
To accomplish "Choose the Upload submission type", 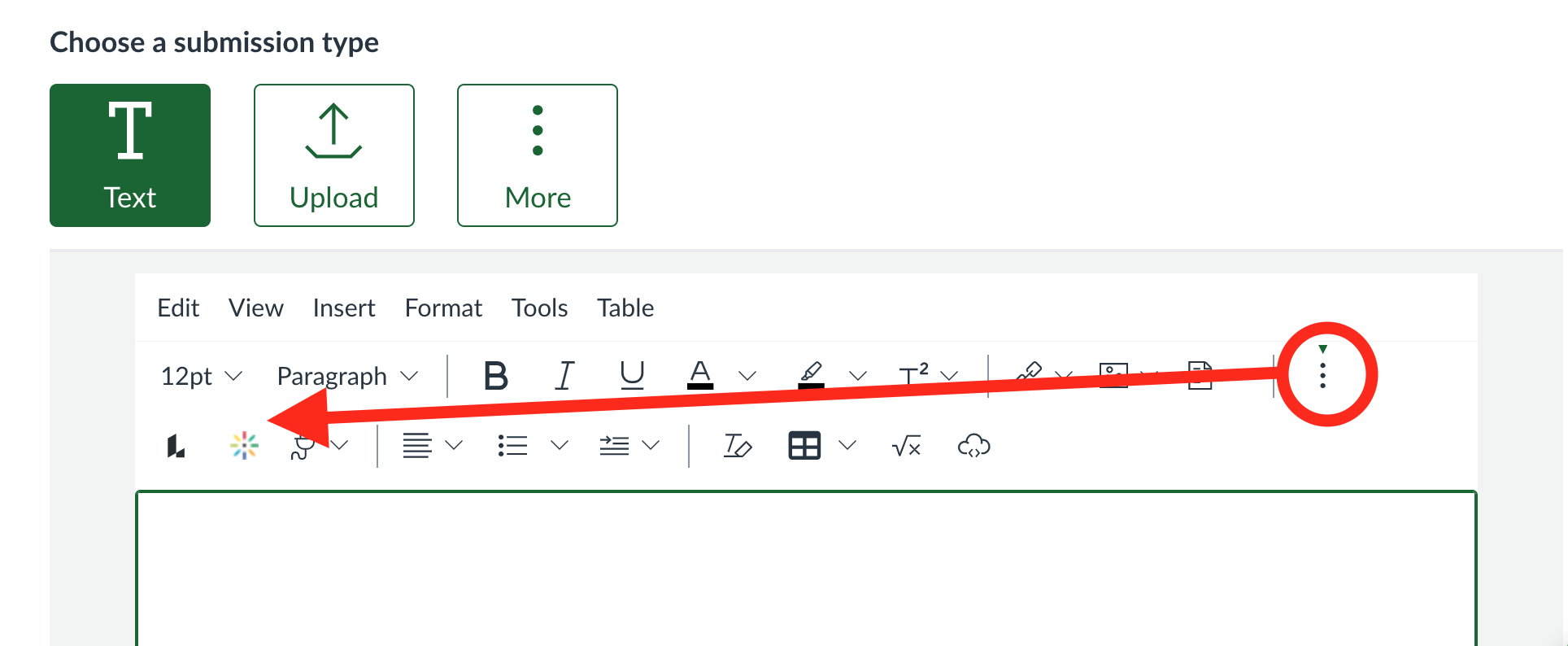I will pos(334,155).
